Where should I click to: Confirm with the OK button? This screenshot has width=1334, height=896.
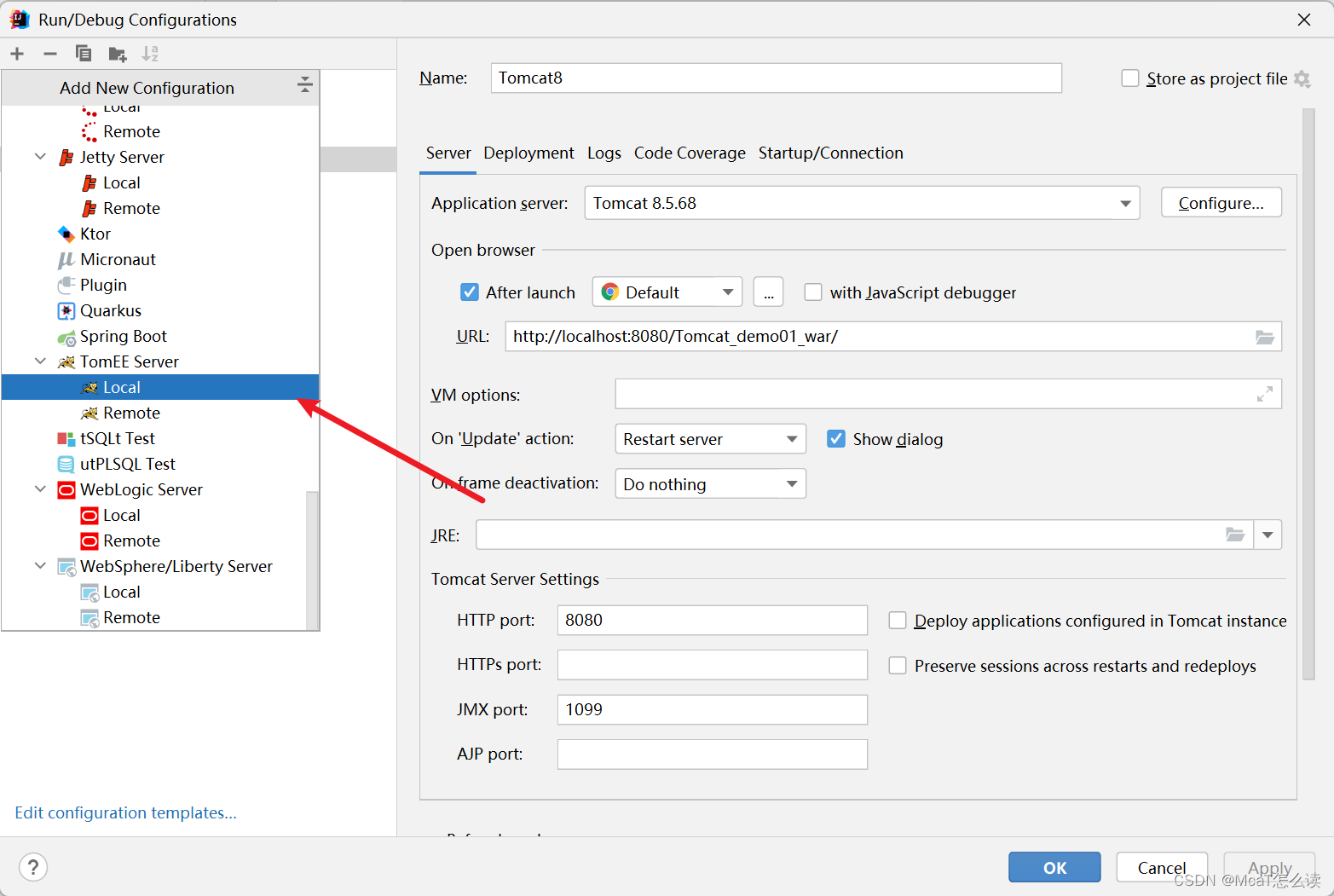(1054, 867)
